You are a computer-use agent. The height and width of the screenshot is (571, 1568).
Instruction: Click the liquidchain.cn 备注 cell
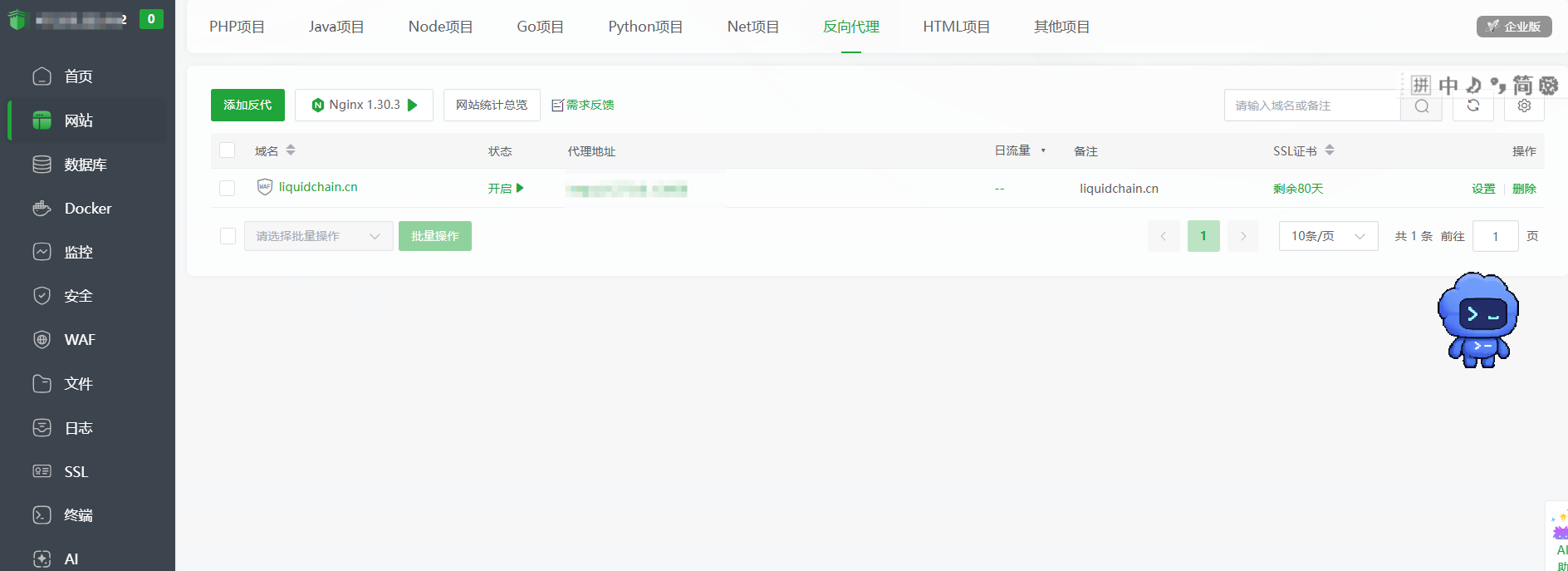point(1119,189)
